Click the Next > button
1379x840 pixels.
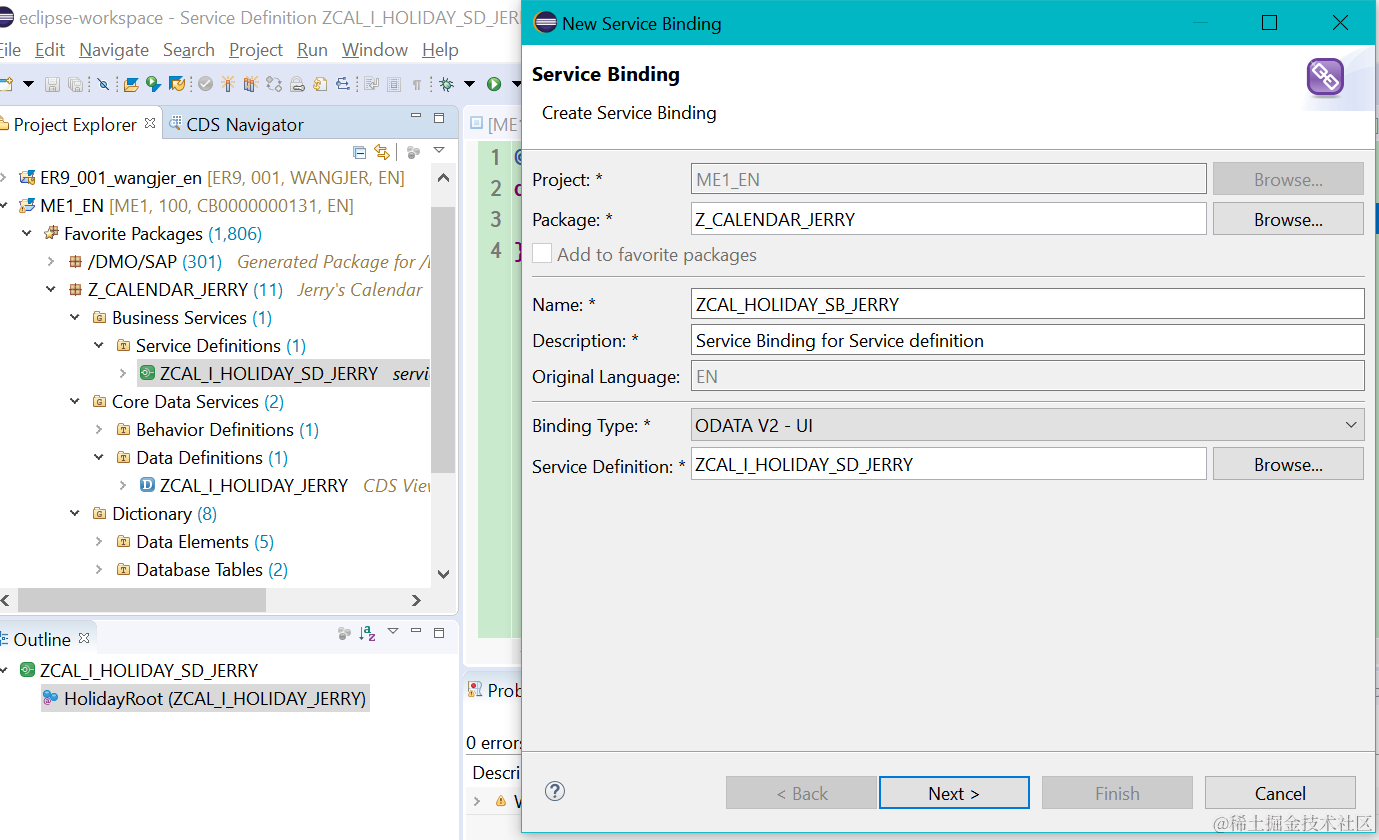(x=954, y=793)
